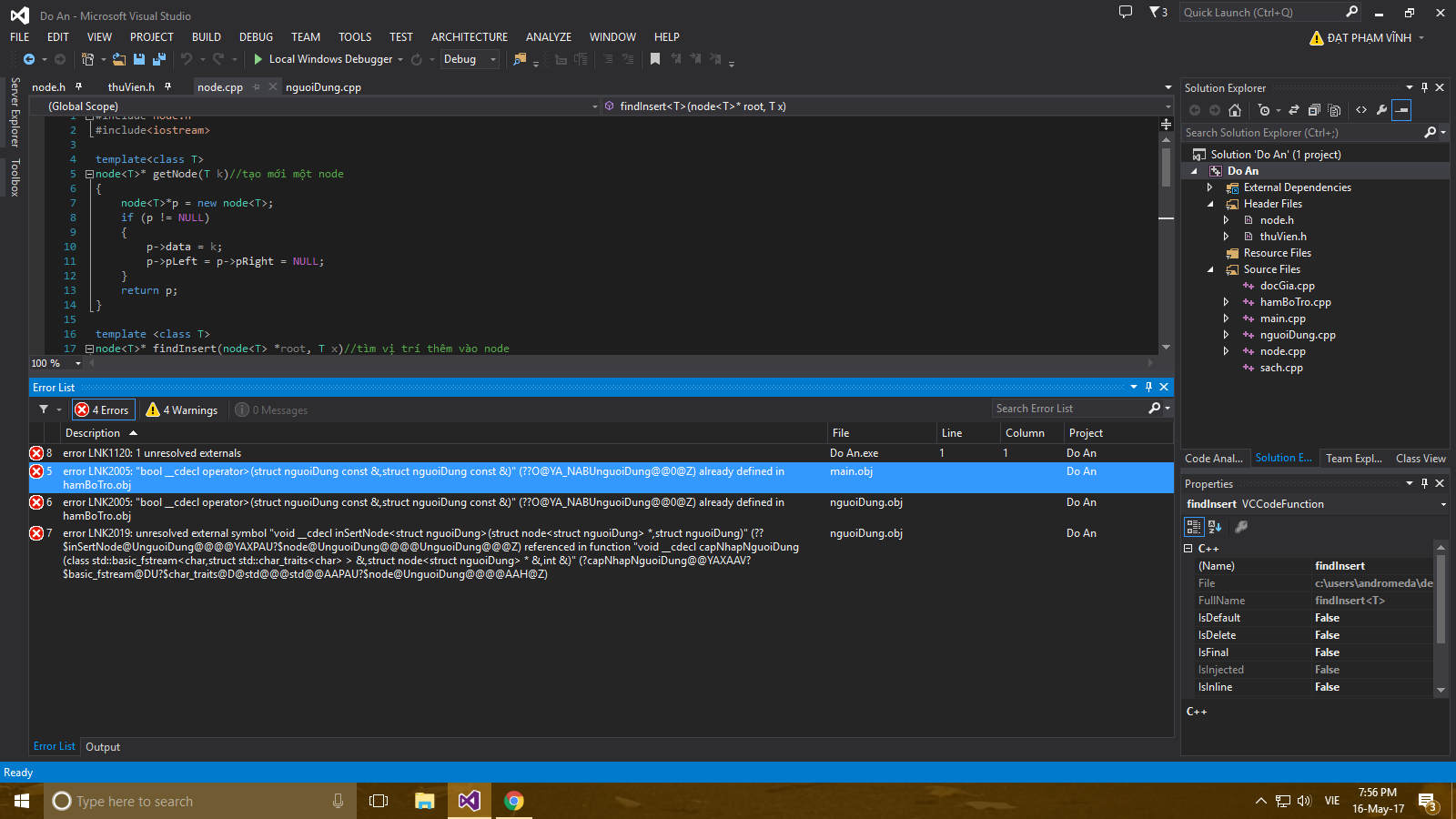Screen dimensions: 1456x819
Task: Open the ARCHITECTURE menu
Action: pos(470,37)
